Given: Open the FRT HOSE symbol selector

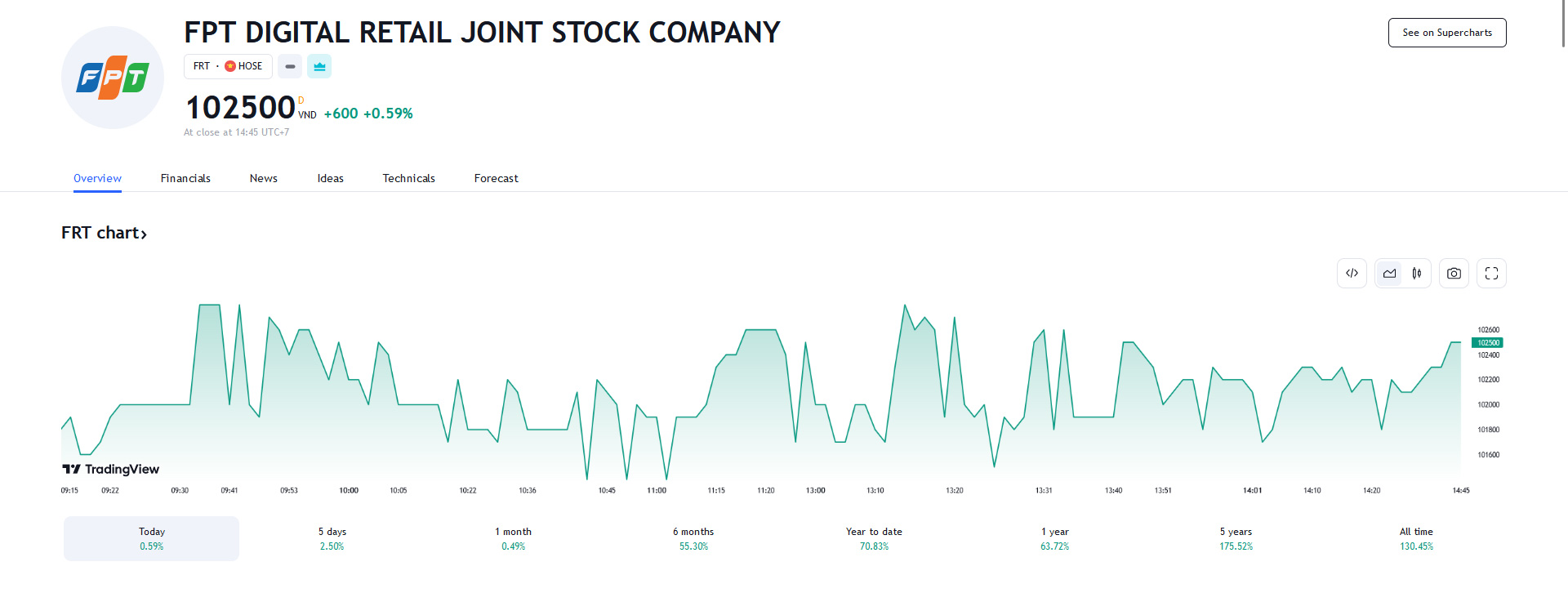Looking at the screenshot, I should 228,66.
